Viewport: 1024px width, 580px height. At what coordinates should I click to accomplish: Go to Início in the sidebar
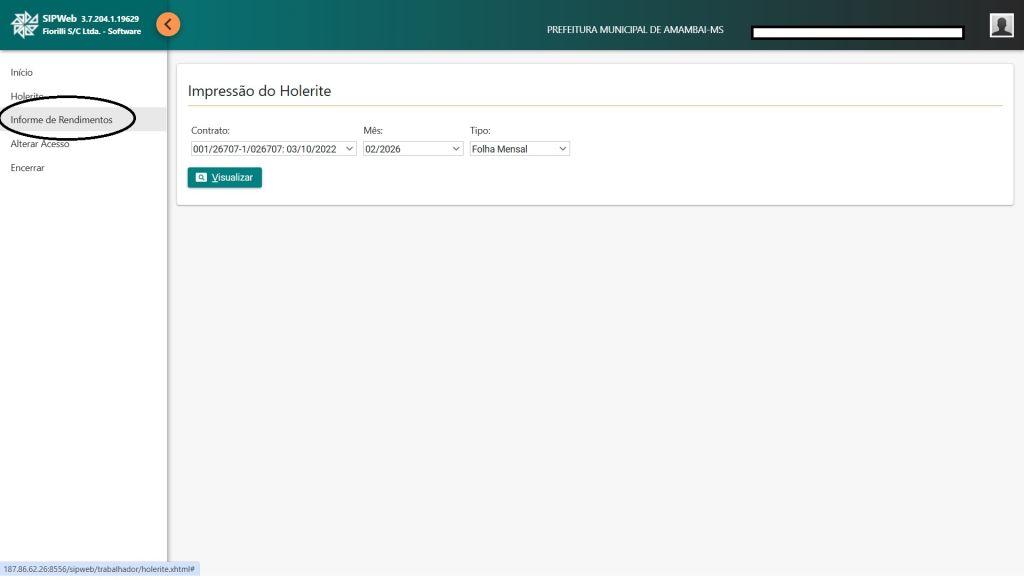coord(22,72)
